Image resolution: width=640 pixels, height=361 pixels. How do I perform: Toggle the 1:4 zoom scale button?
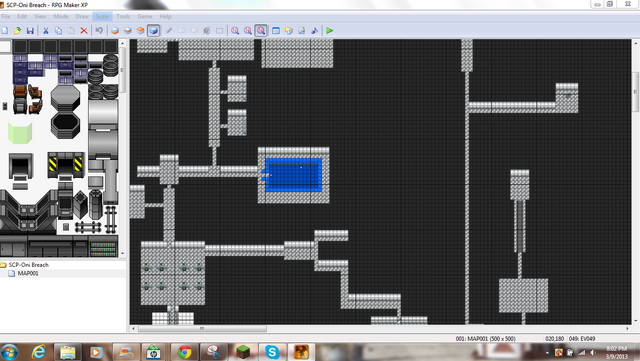[261, 31]
